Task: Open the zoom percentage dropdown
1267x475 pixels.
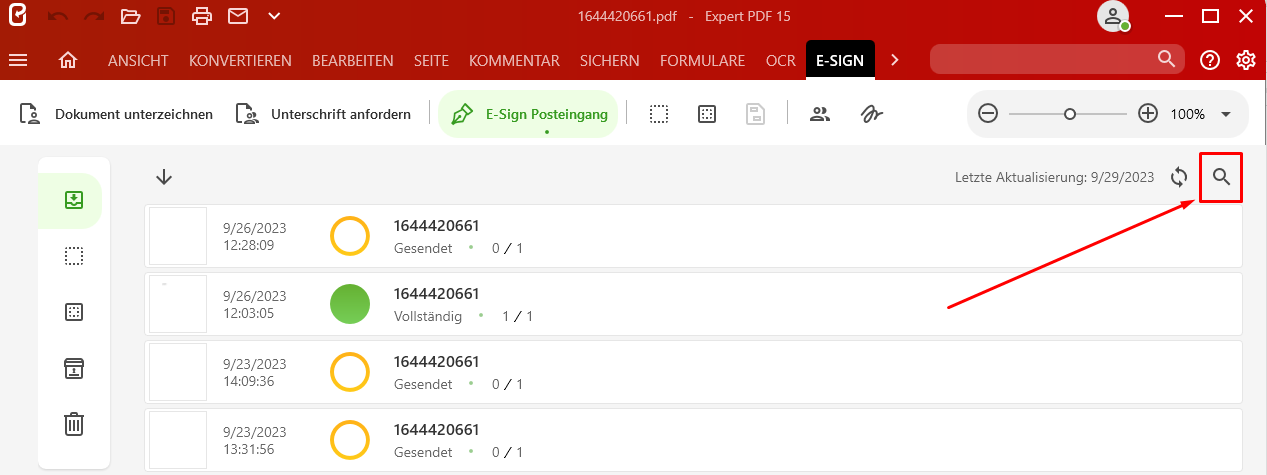Action: tap(1226, 114)
